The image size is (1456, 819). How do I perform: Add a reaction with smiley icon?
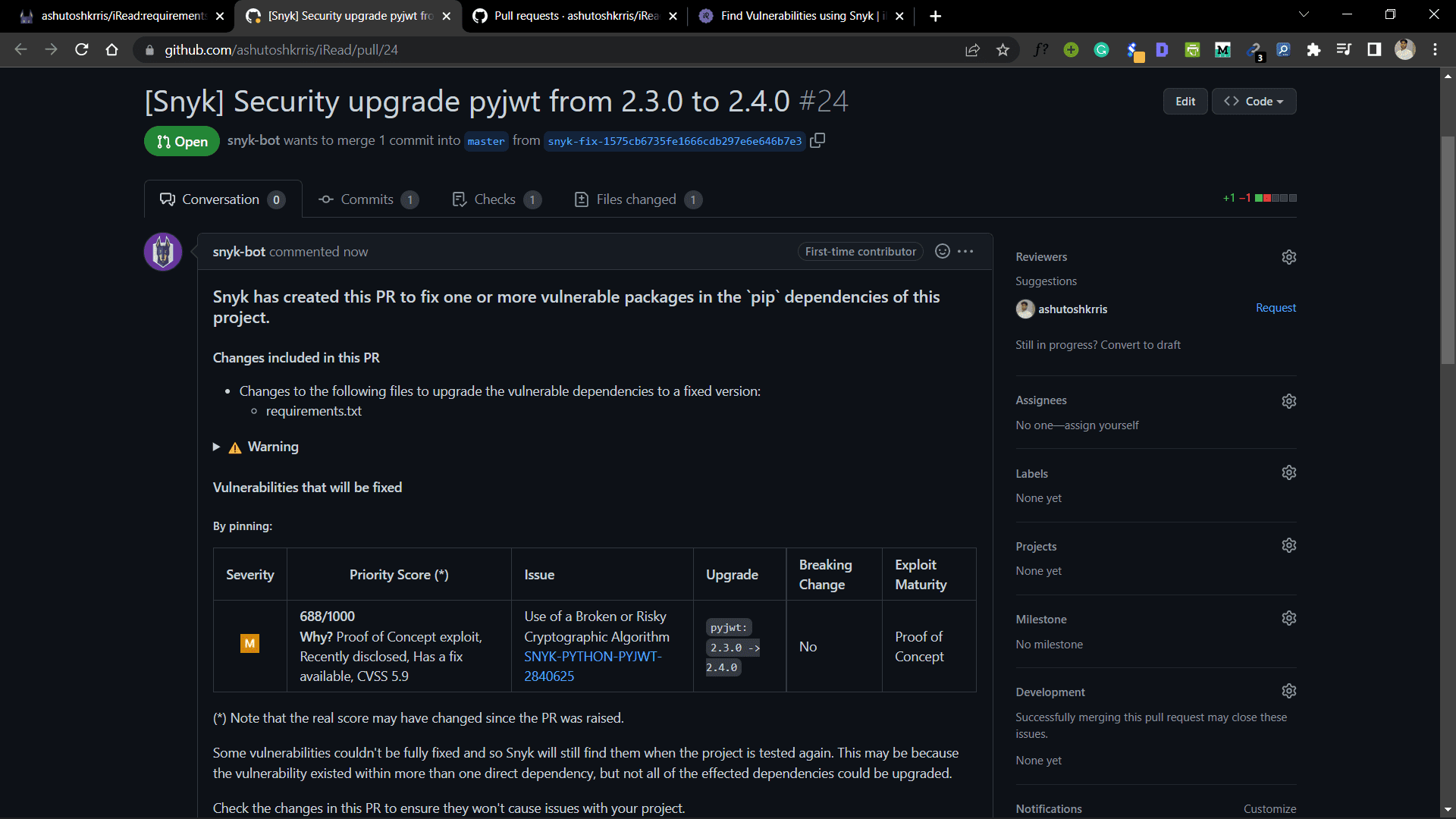click(x=942, y=251)
